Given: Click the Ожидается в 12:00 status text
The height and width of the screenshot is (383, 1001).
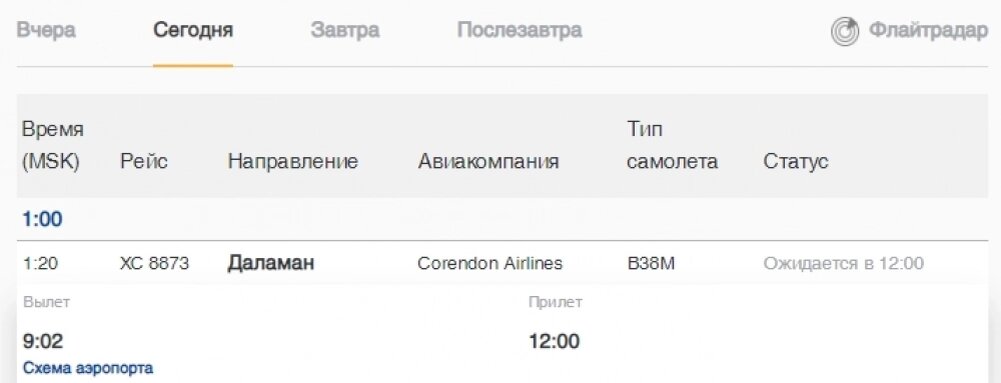Looking at the screenshot, I should [843, 264].
